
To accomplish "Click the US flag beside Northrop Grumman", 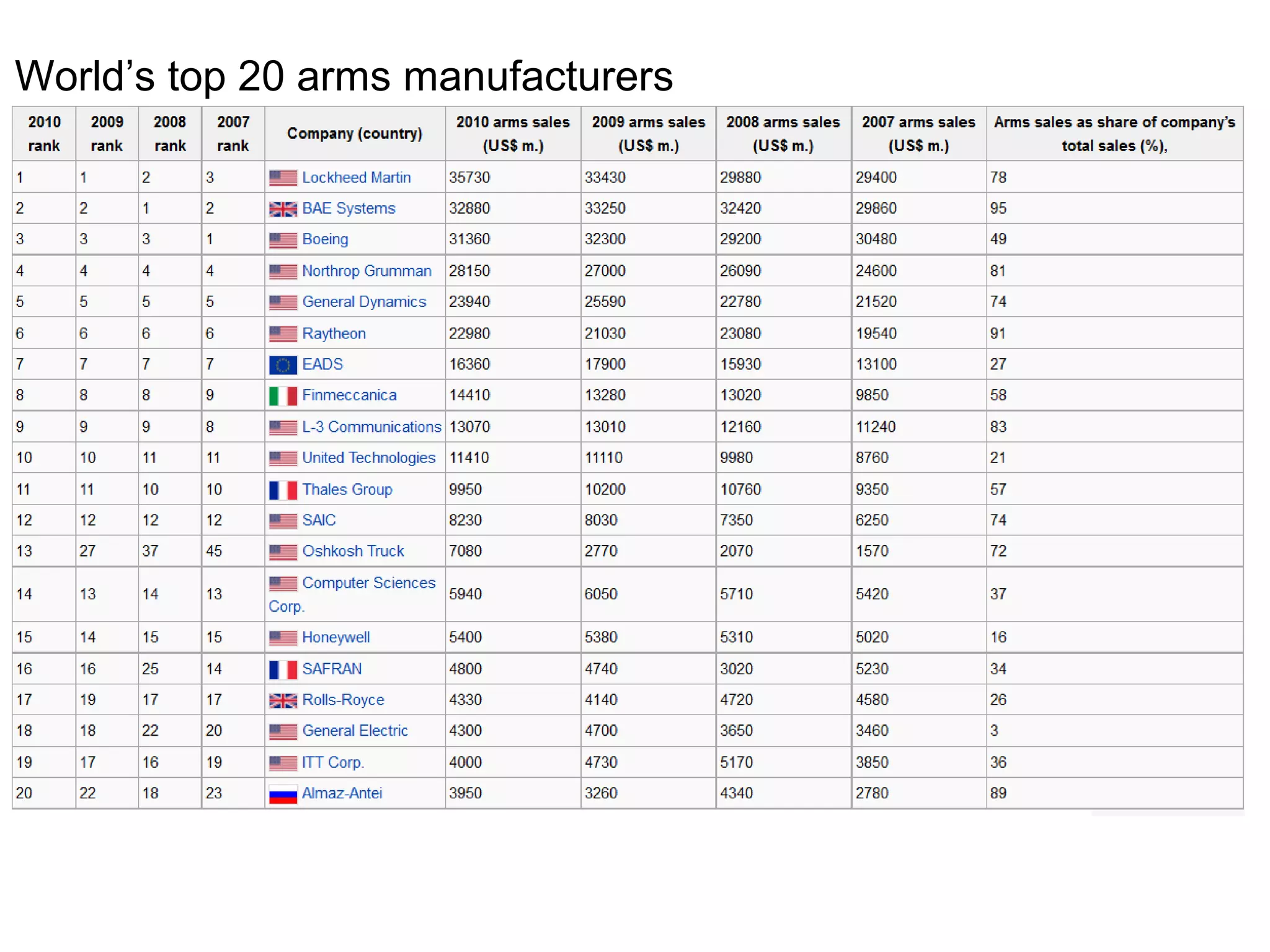I will point(283,271).
